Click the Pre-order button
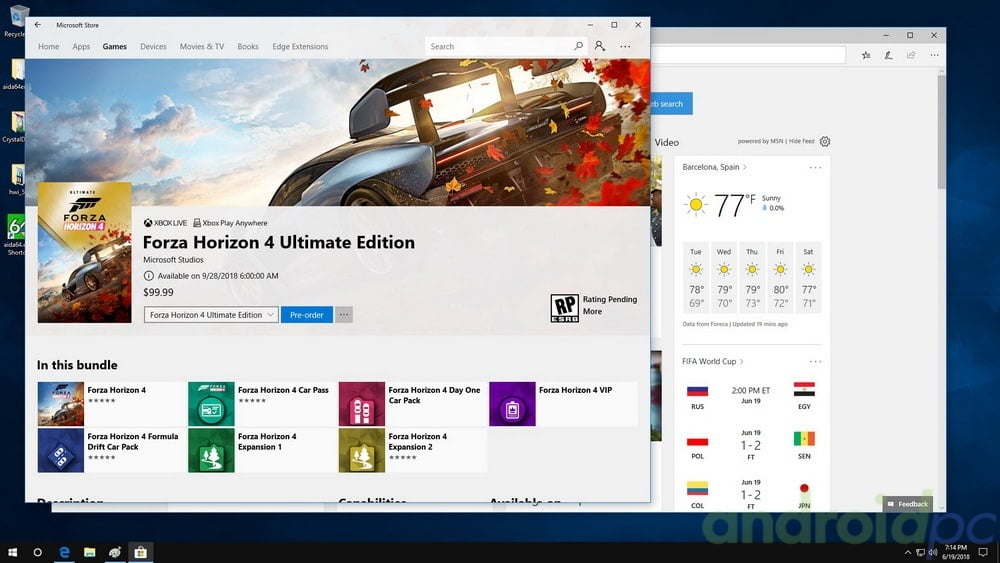1000x563 pixels. (307, 314)
